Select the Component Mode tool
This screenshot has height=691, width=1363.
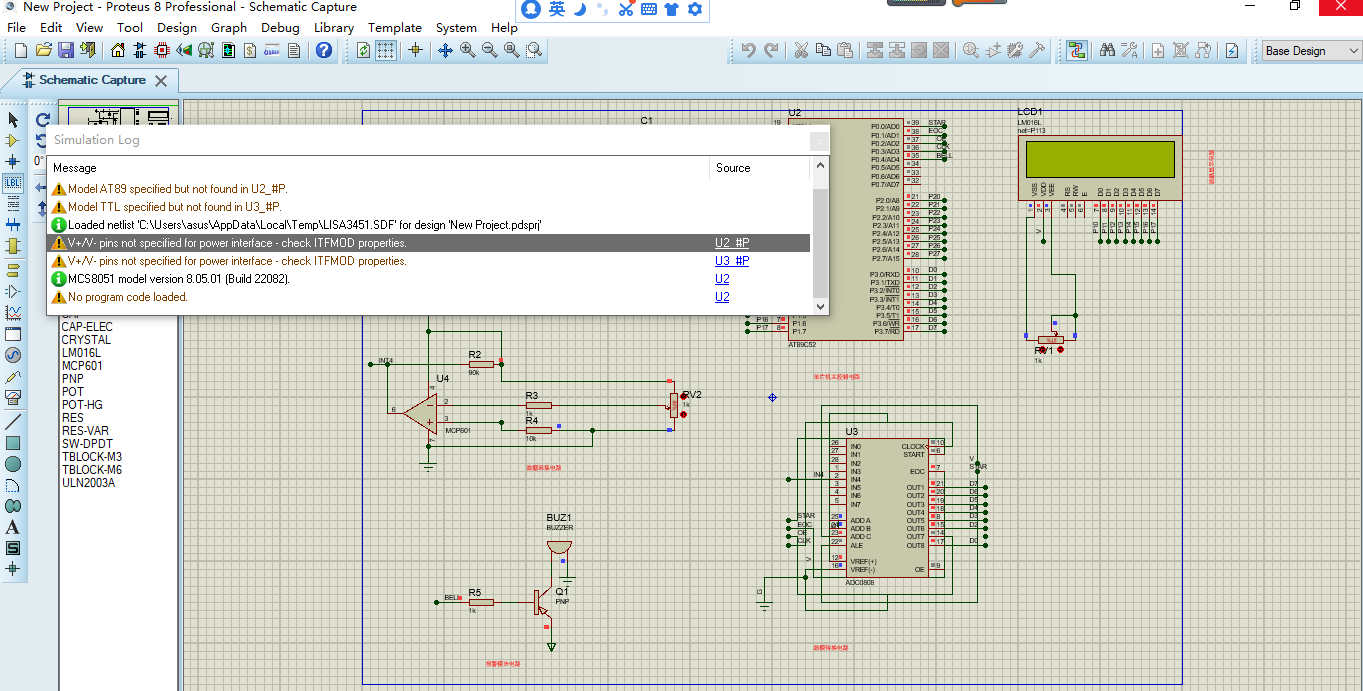pyautogui.click(x=13, y=141)
